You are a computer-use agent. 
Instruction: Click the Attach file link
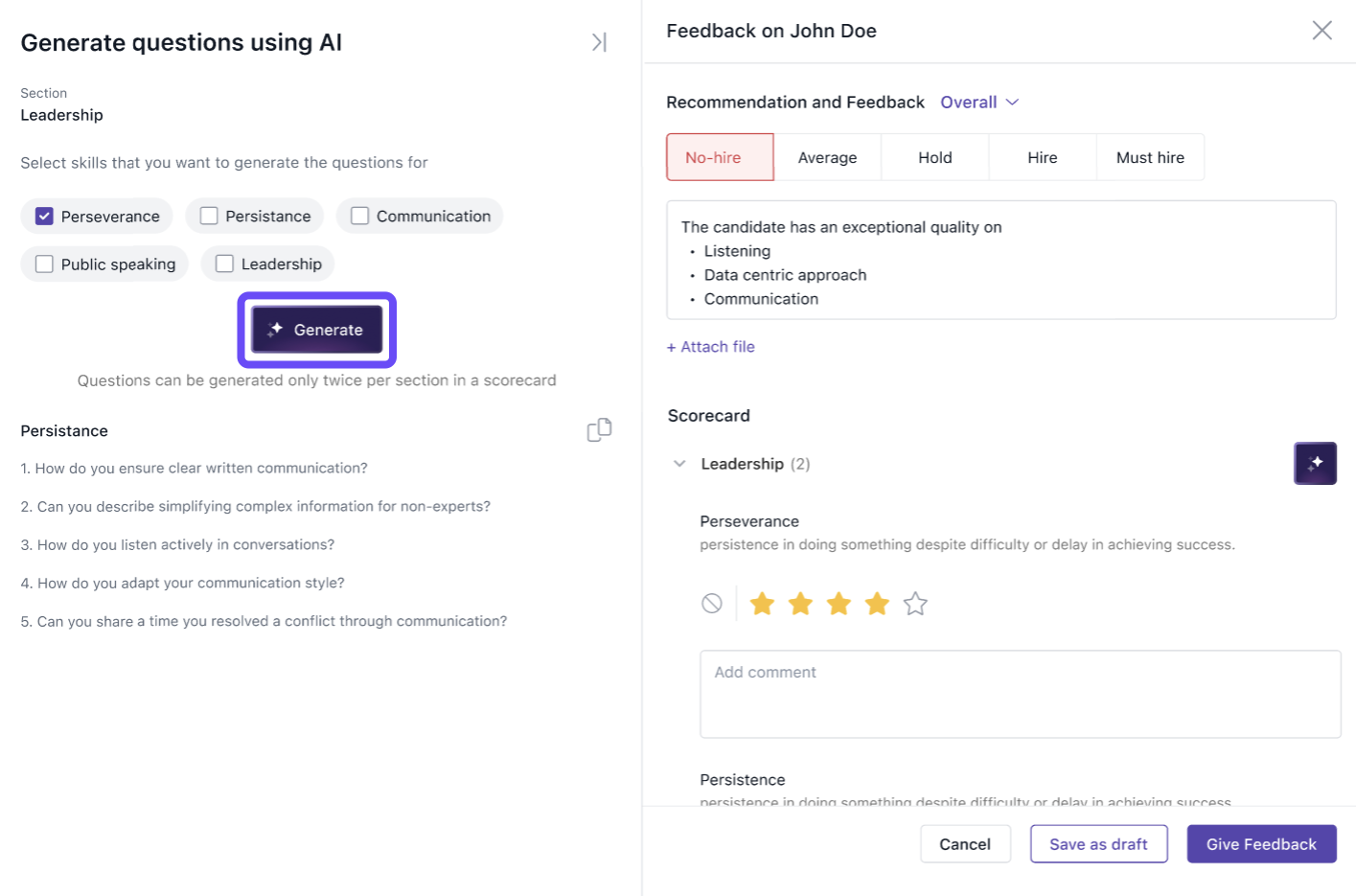pyautogui.click(x=711, y=347)
